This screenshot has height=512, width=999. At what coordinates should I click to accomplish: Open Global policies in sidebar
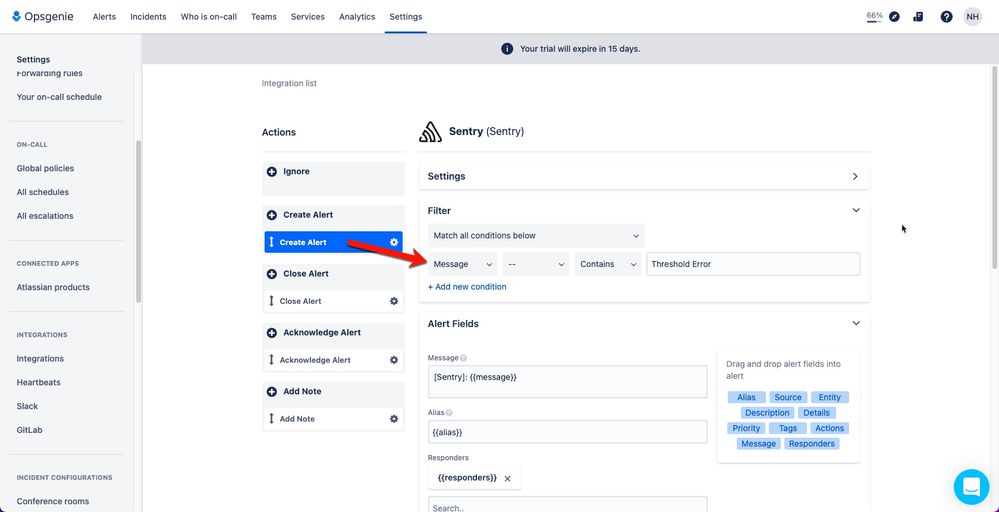point(45,169)
